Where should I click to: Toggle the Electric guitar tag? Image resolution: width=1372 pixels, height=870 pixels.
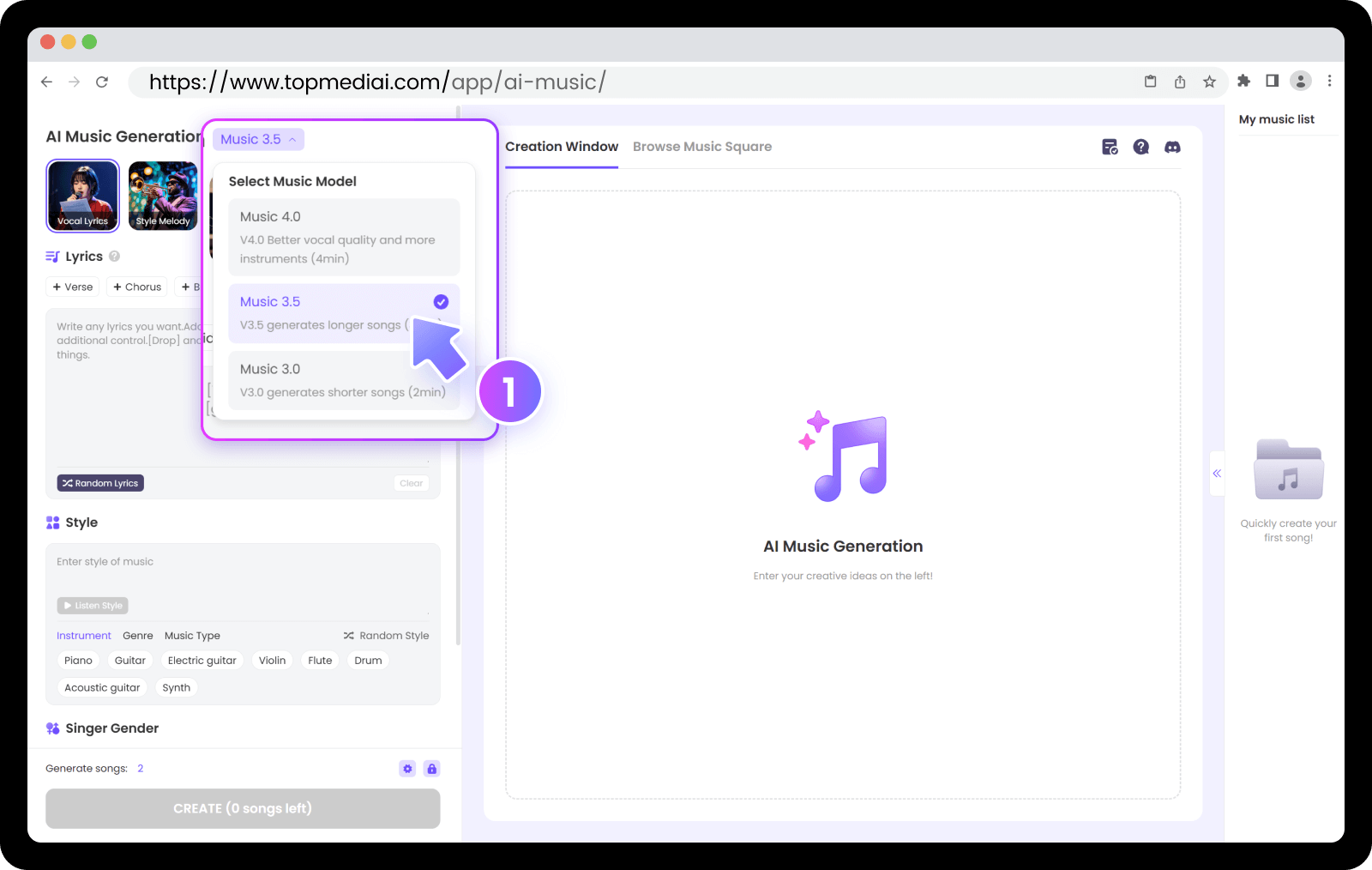point(202,661)
